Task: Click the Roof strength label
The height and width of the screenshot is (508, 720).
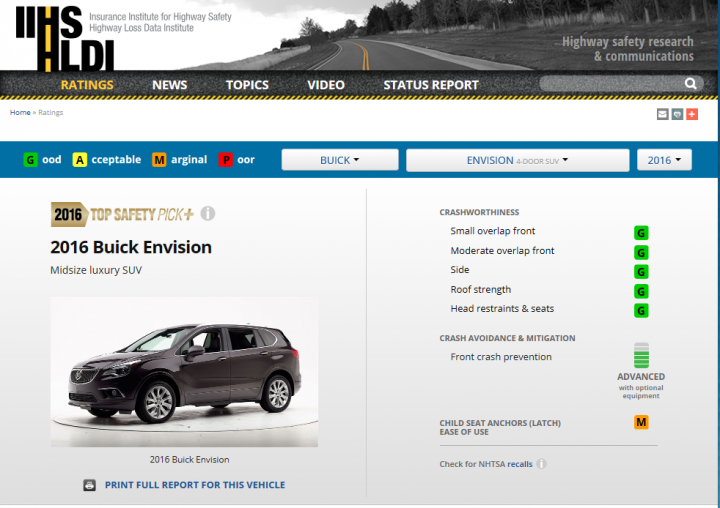Action: 481,290
